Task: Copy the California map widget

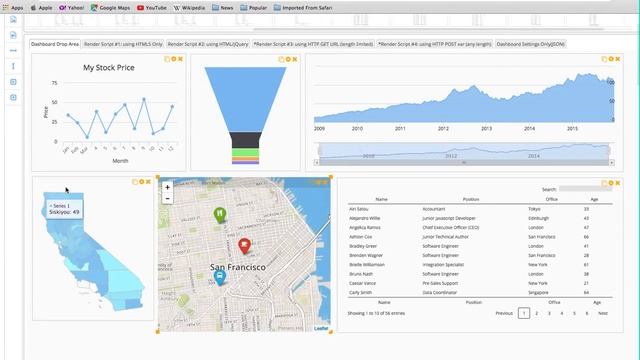Action: pos(135,182)
